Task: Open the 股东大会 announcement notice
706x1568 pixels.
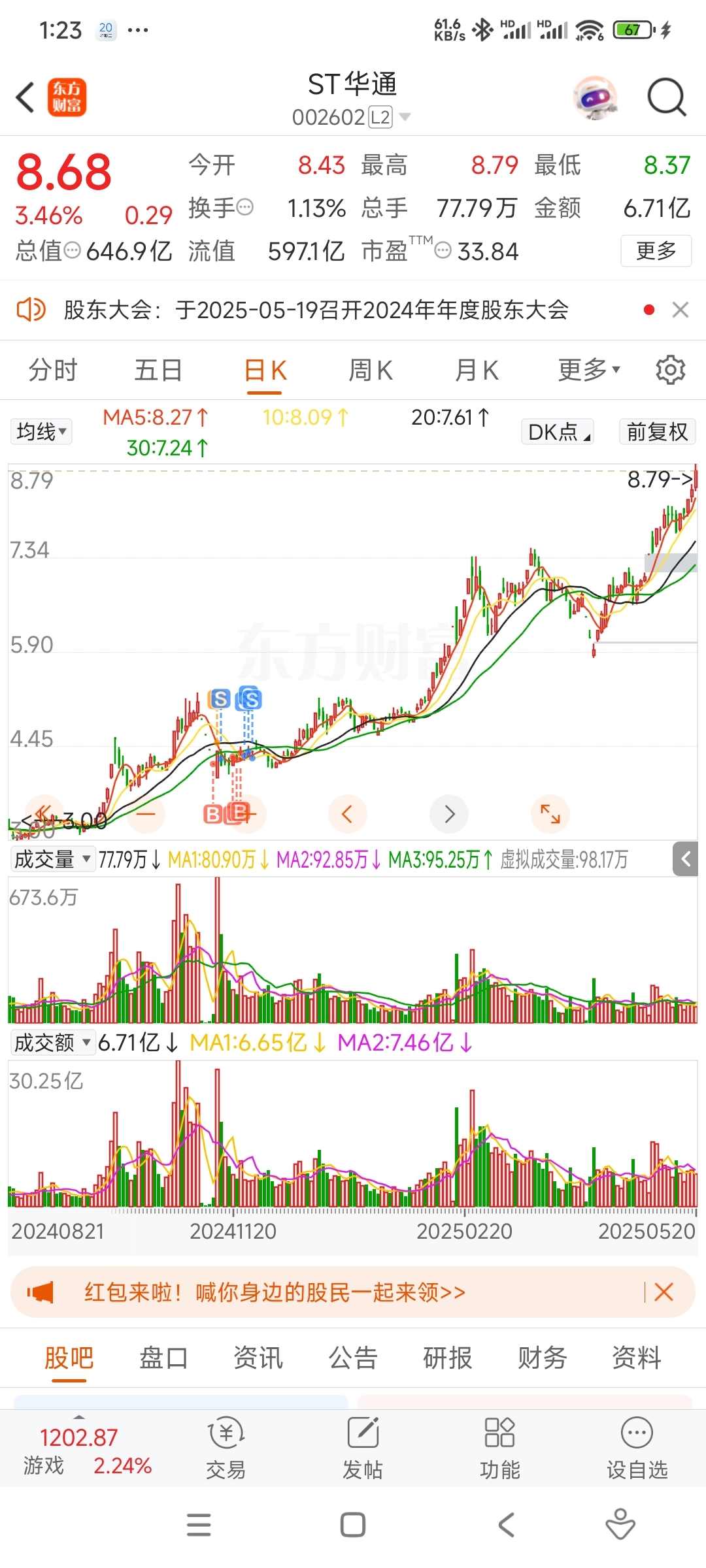Action: click(316, 310)
